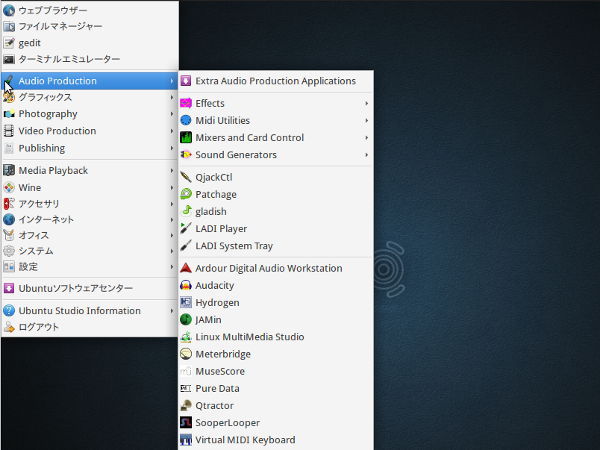The image size is (600, 450).
Task: Launch ウェブブラウザー from the menu
Action: pos(90,10)
